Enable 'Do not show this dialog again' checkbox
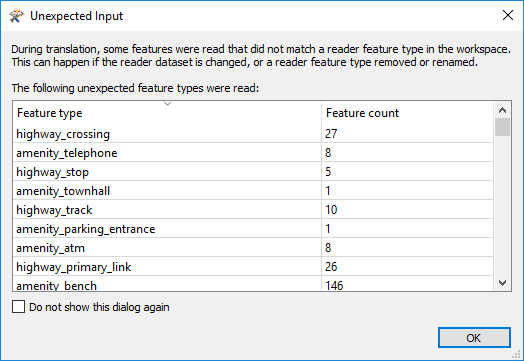Viewport: 524px width, 361px height. coord(18,307)
